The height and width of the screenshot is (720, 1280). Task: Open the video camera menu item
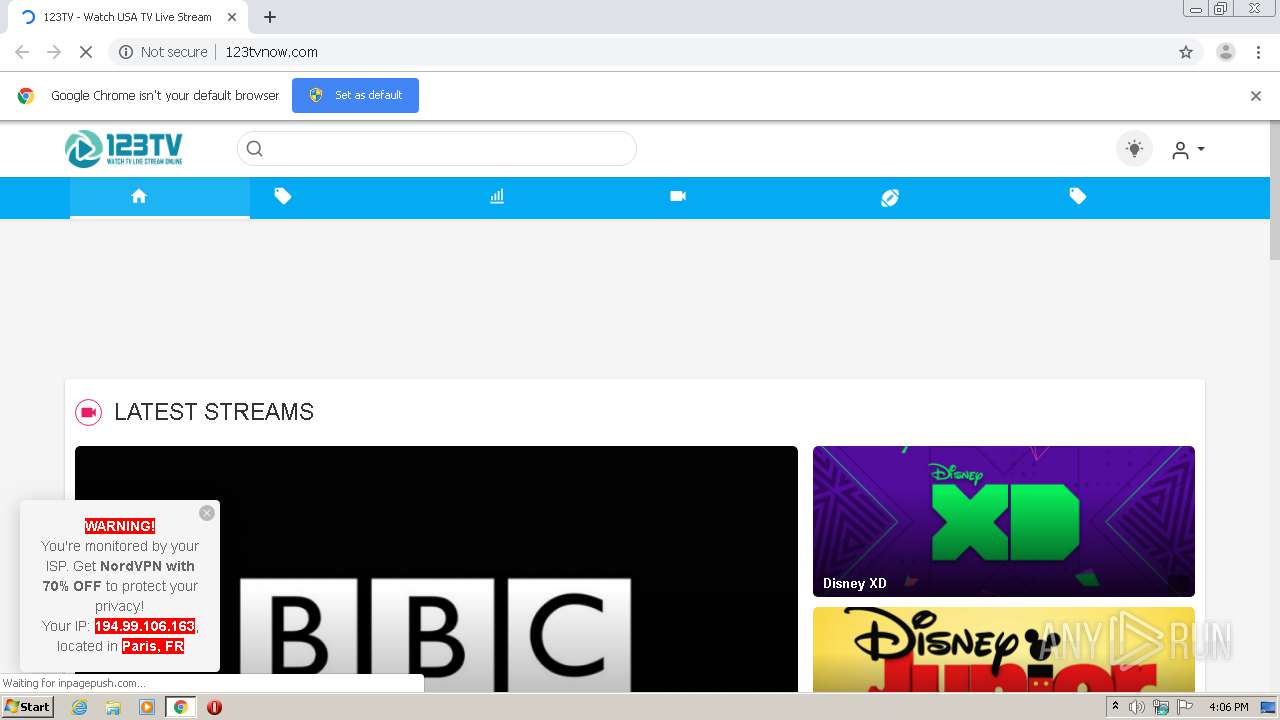[x=678, y=197]
